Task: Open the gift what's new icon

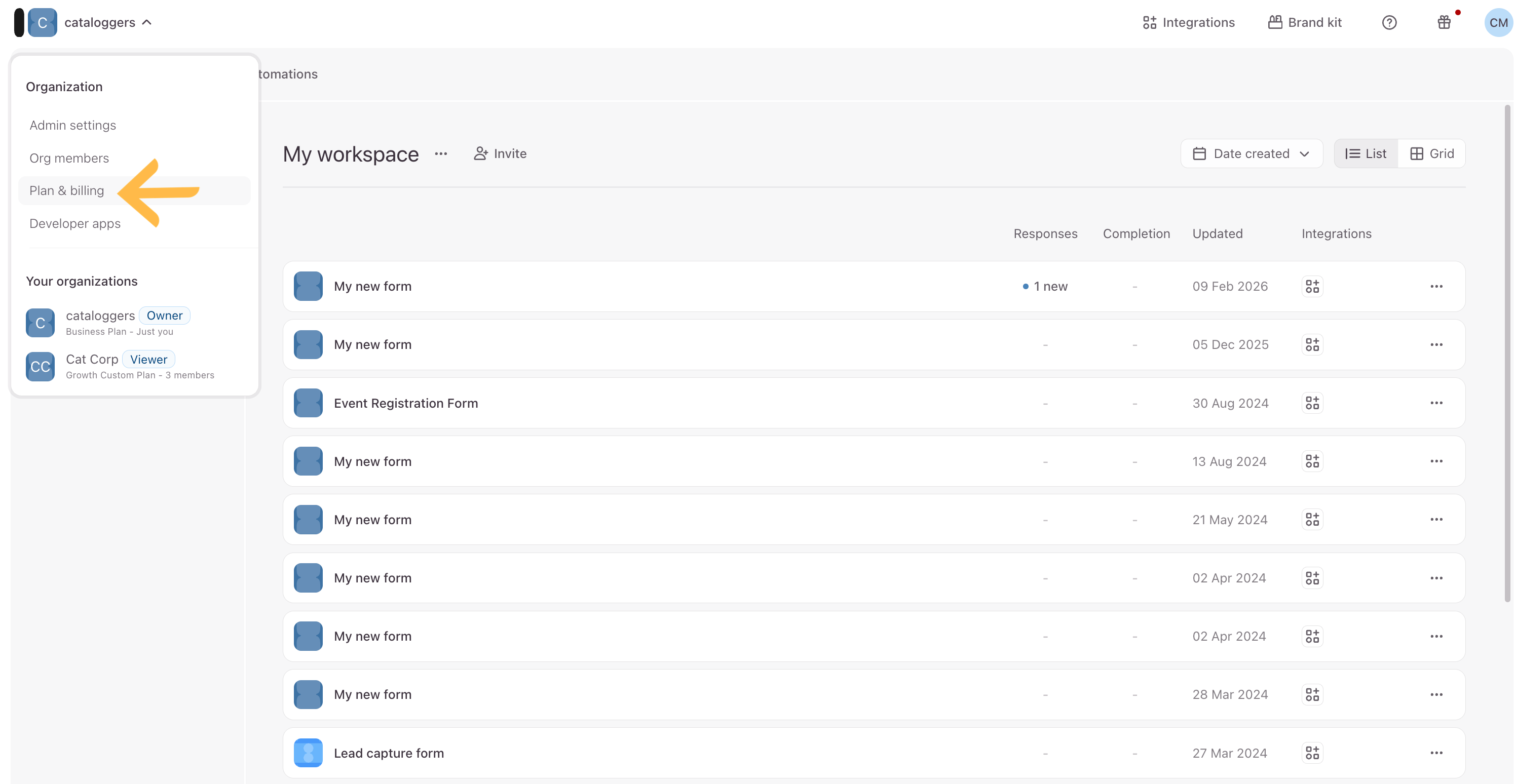Action: pos(1444,22)
